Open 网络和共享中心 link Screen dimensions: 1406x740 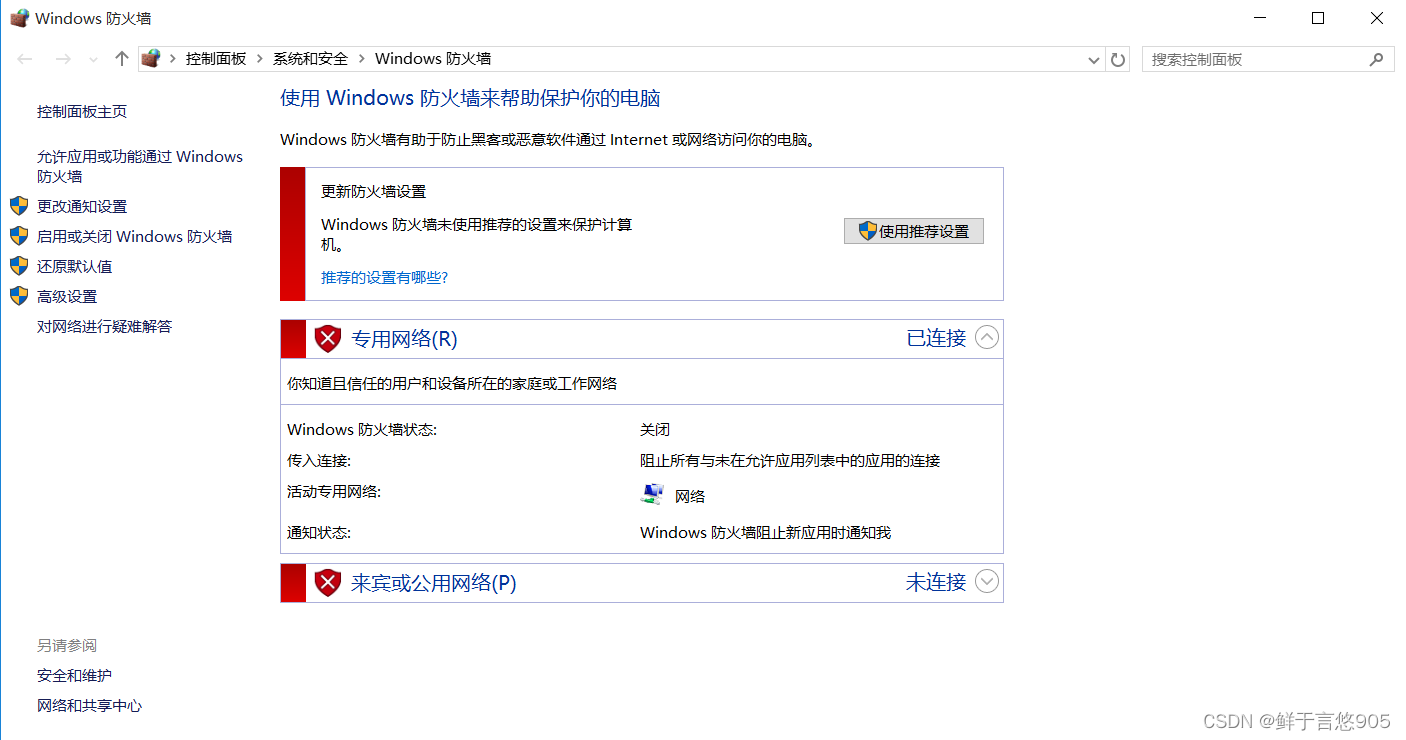[89, 706]
